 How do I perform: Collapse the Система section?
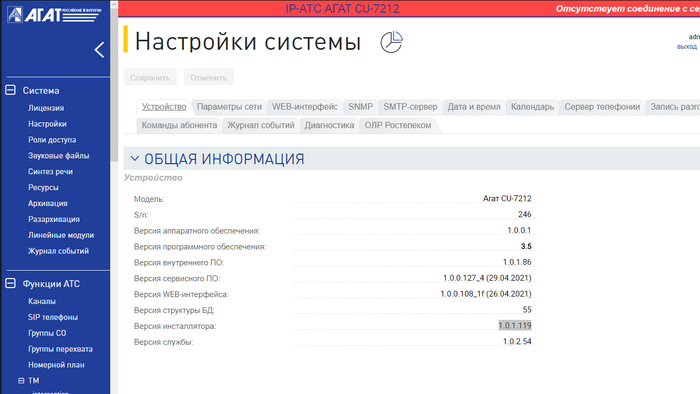tap(10, 90)
